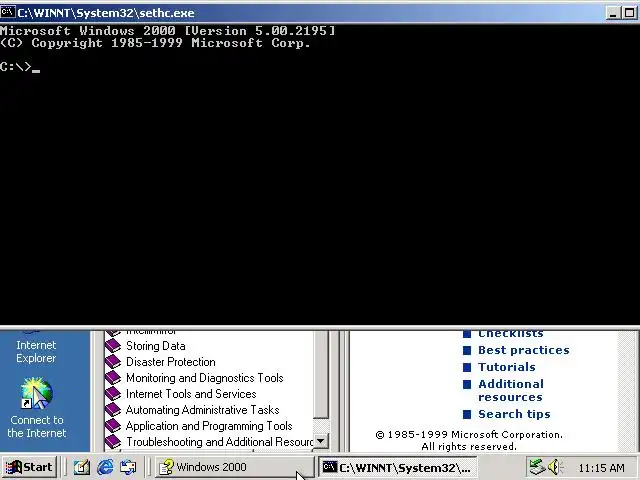640x480 pixels.
Task: Open Application and Programming Tools topic
Action: (x=209, y=426)
